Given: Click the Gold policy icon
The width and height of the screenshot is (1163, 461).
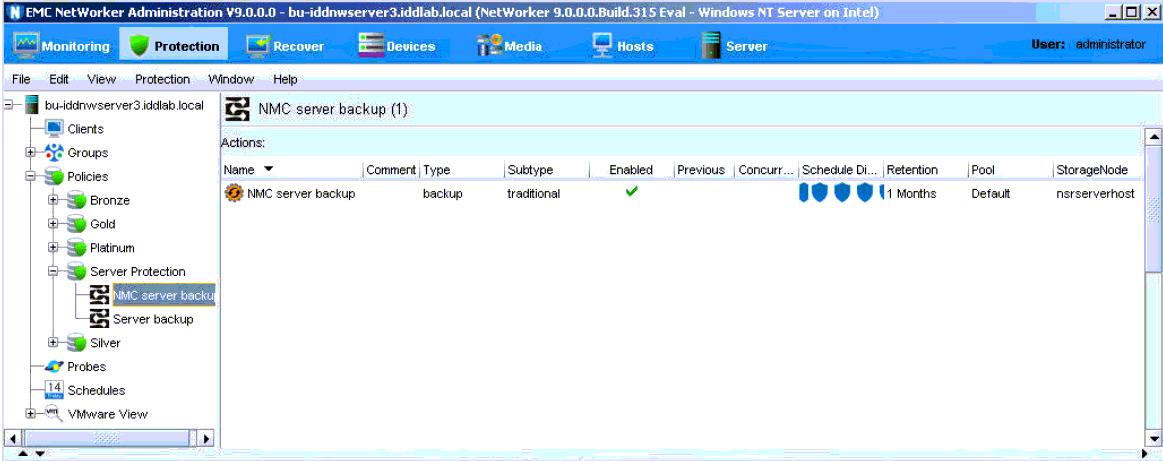Looking at the screenshot, I should click(76, 224).
